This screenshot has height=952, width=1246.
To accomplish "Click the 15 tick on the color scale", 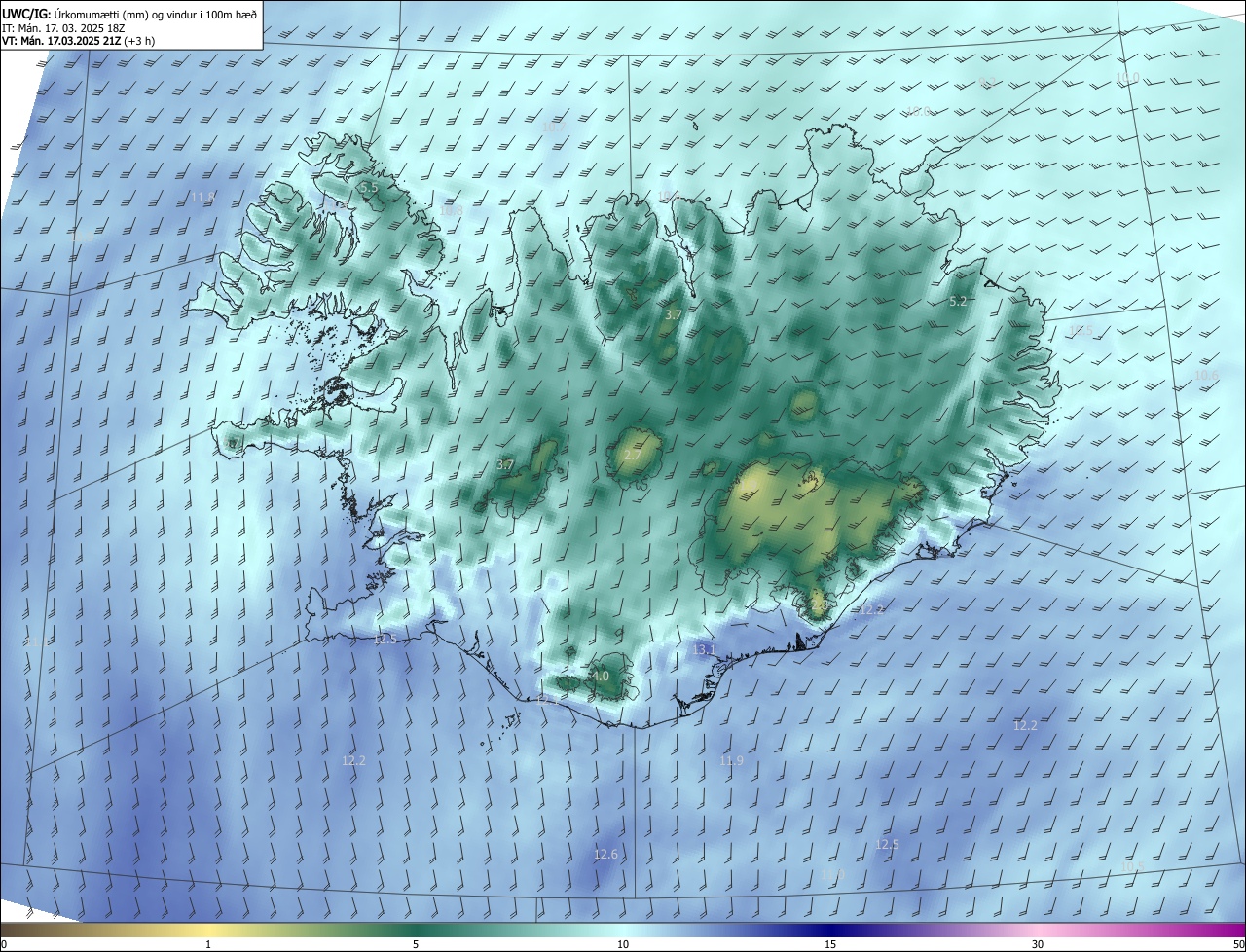I will coord(830,944).
